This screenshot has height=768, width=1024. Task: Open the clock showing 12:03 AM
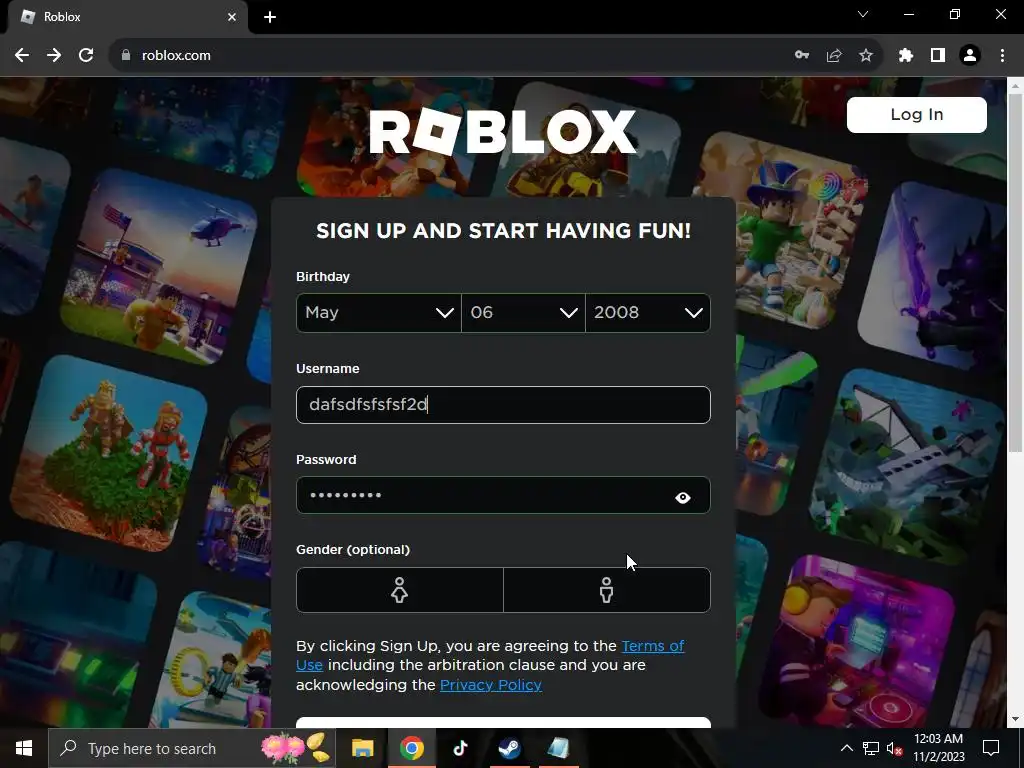(x=938, y=748)
